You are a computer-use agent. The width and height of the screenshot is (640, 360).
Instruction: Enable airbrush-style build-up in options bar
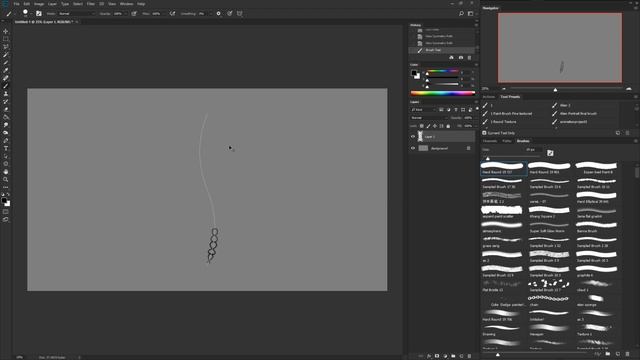click(173, 13)
